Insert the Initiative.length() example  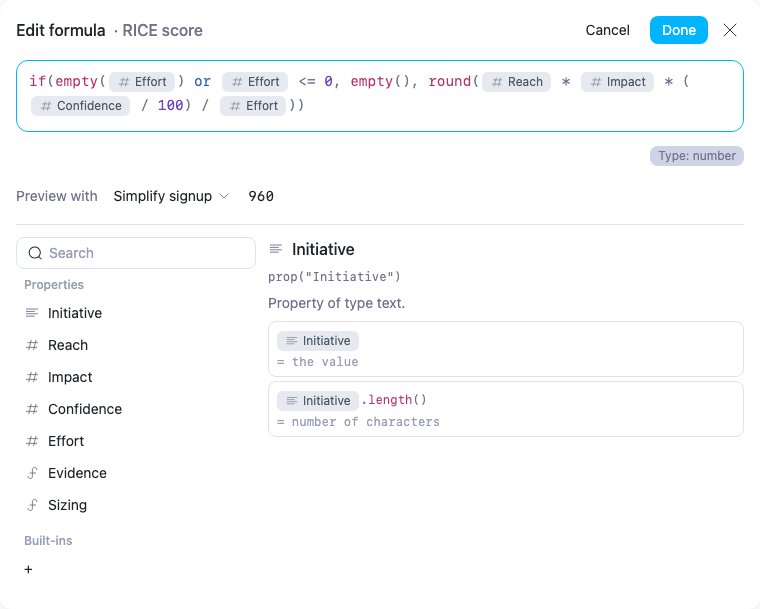pos(506,409)
